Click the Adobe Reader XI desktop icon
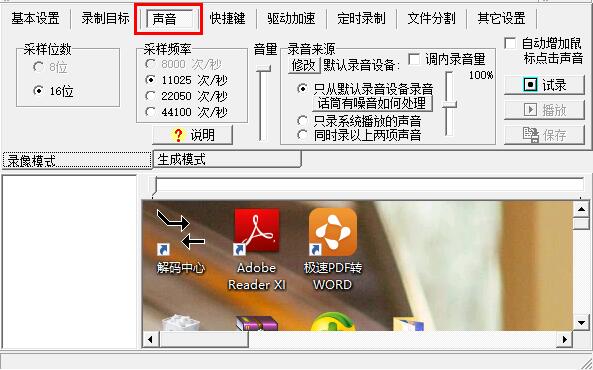Screen dimensions: 593x370 pyautogui.click(x=257, y=250)
